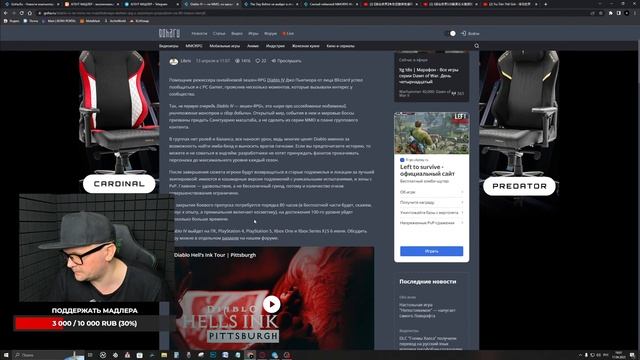
Task: Select the Железная кухня category
Action: coord(305,46)
